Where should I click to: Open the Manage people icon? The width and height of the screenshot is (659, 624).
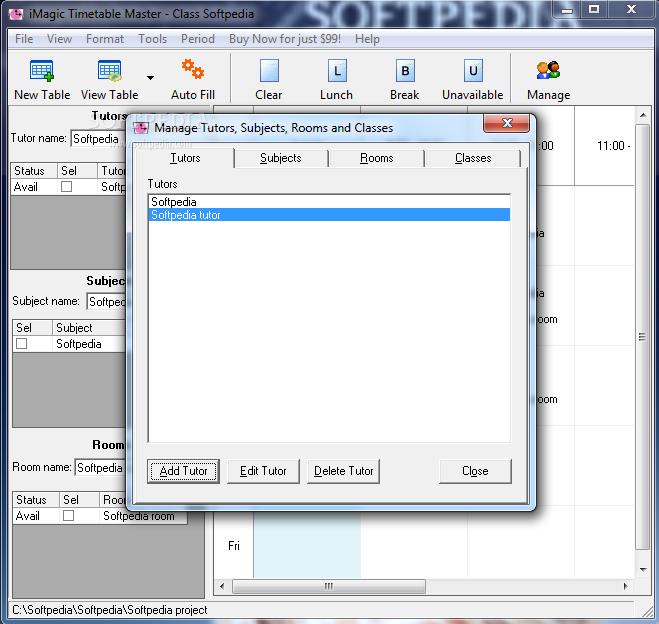(x=548, y=70)
